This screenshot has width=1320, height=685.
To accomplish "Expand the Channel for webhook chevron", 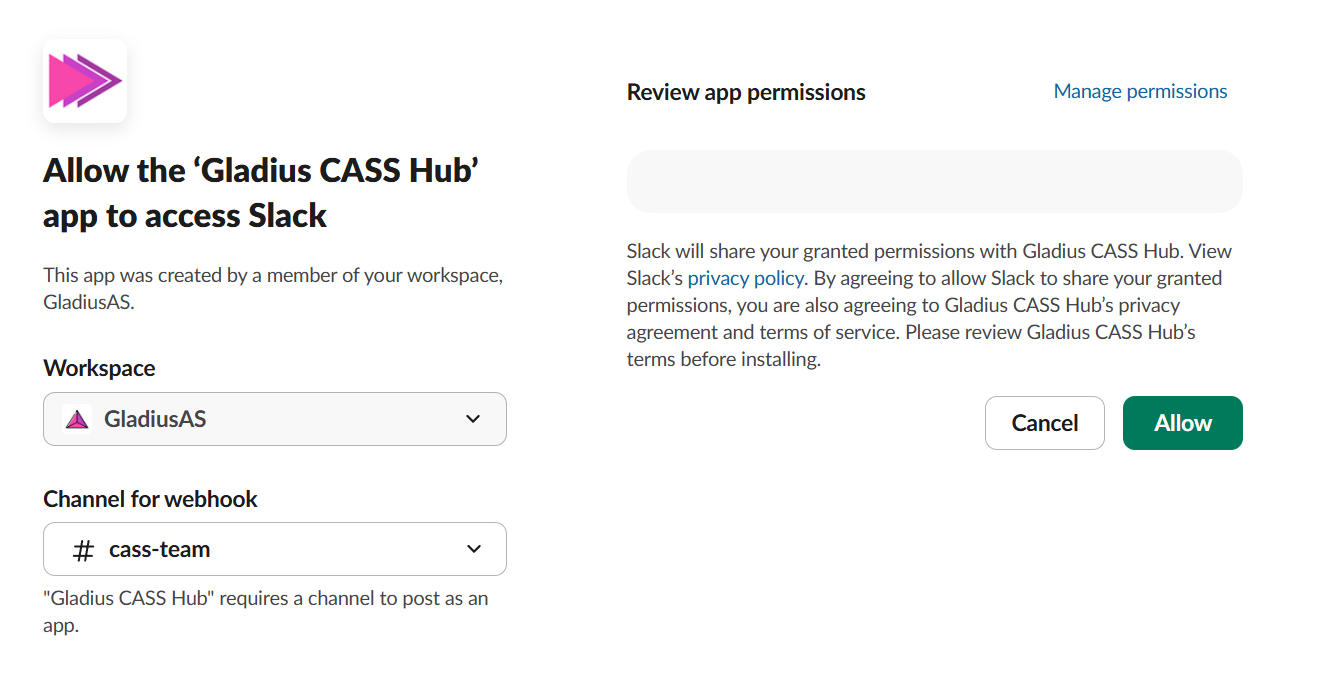I will point(474,549).
